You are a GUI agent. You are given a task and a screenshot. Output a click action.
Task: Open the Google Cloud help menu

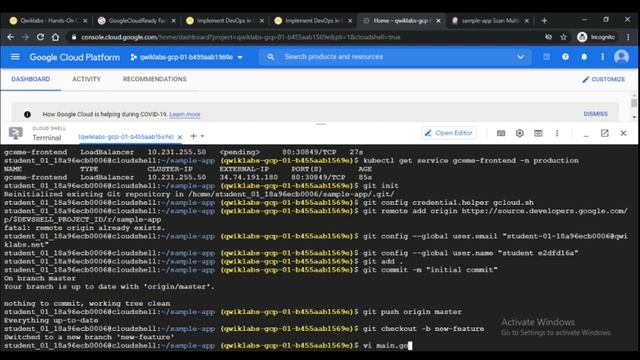click(565, 57)
